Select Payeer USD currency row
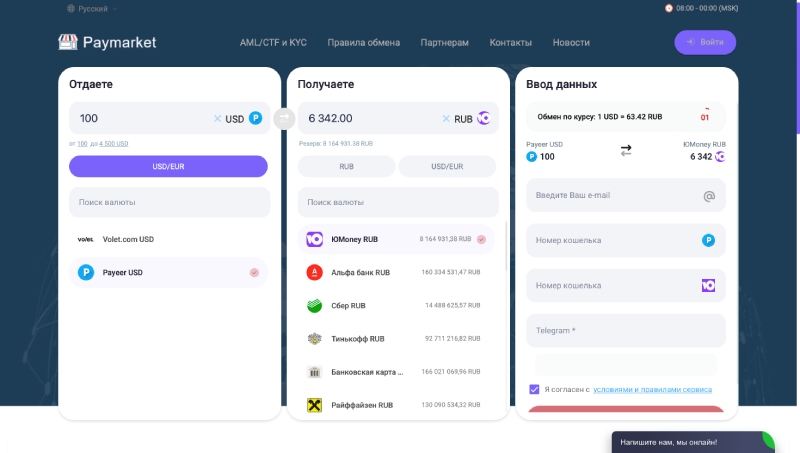800x453 pixels. (x=168, y=272)
